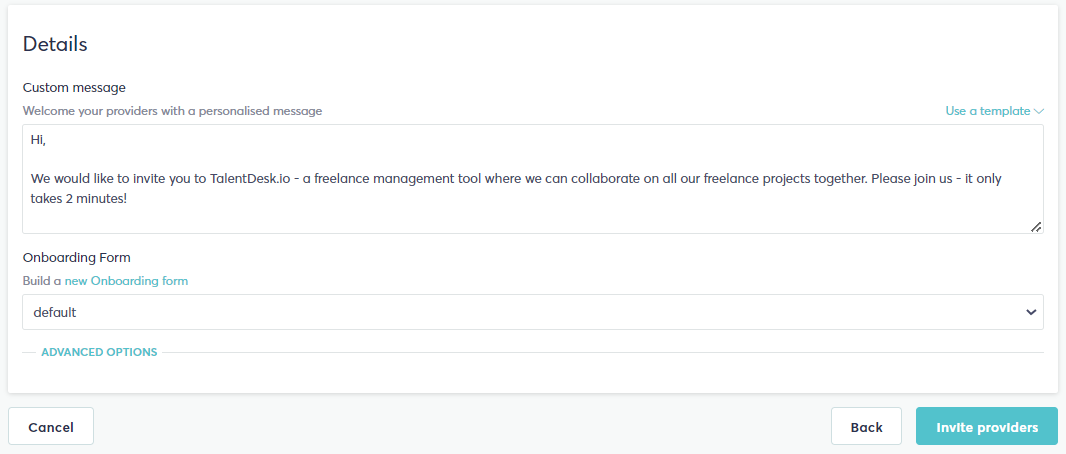1066x454 pixels.
Task: Click the 'Build a' helper text
Action: click(x=42, y=281)
